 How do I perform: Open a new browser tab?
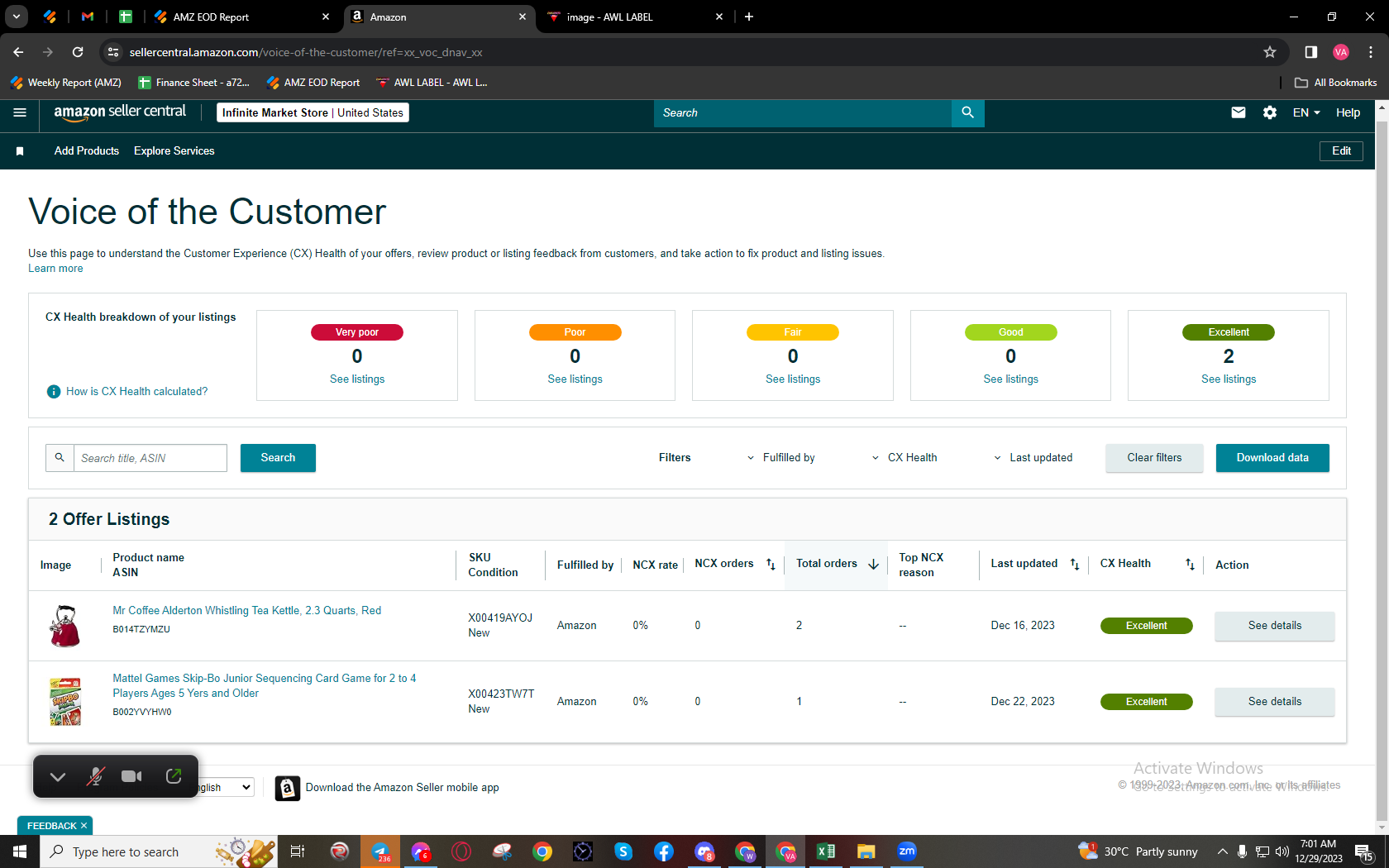tap(749, 17)
